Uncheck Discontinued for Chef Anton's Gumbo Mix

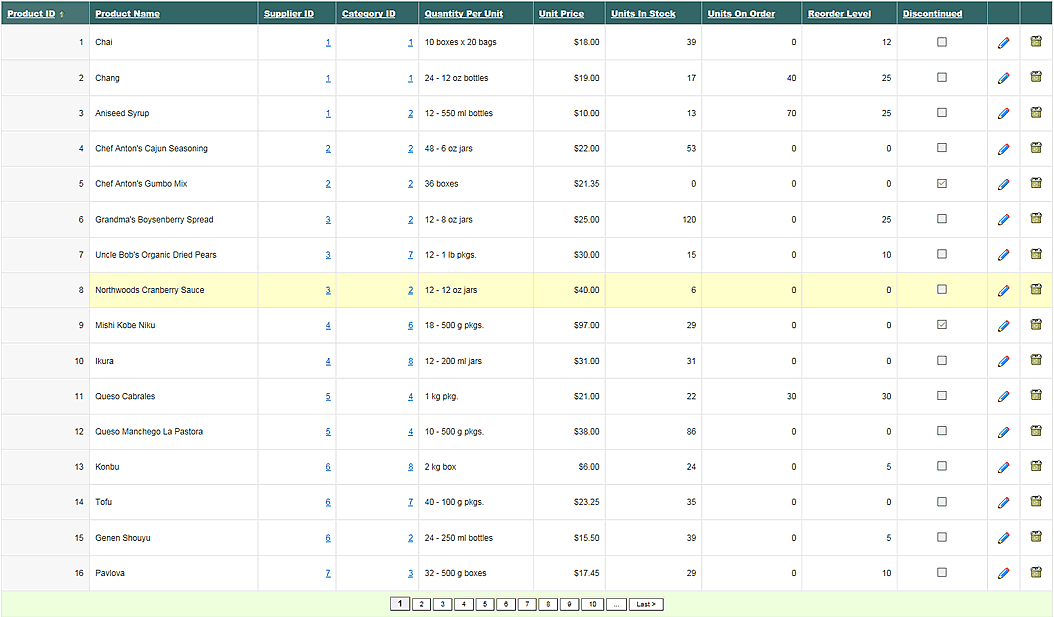941,184
